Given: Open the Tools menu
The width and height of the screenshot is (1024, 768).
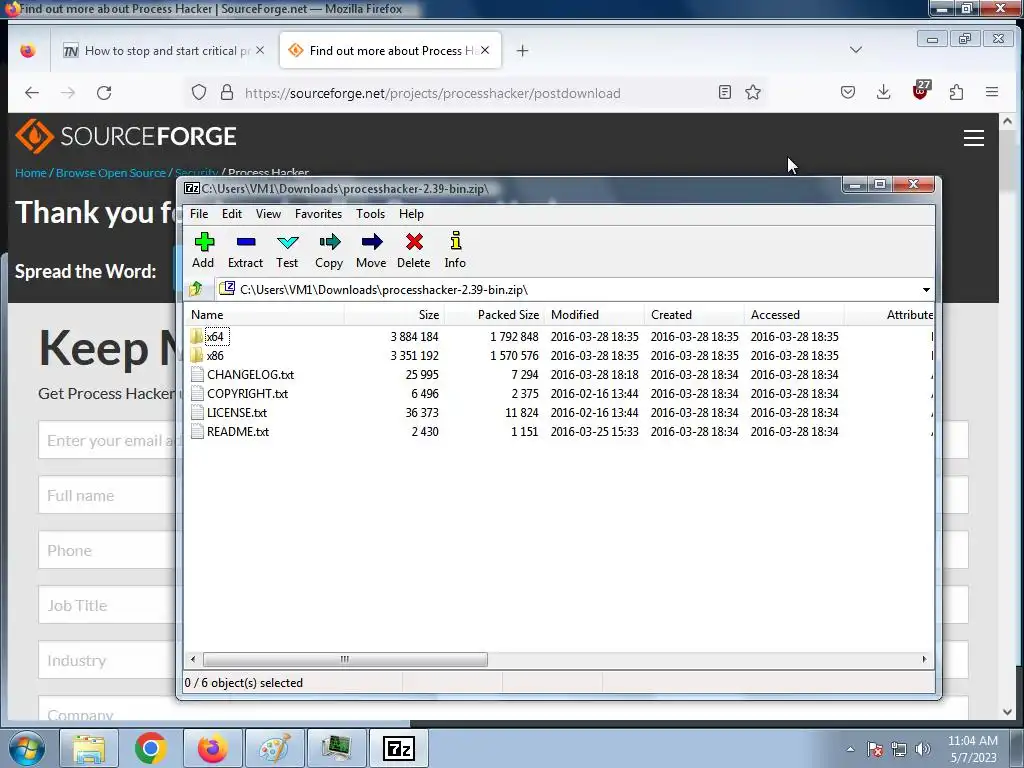Looking at the screenshot, I should pos(370,214).
